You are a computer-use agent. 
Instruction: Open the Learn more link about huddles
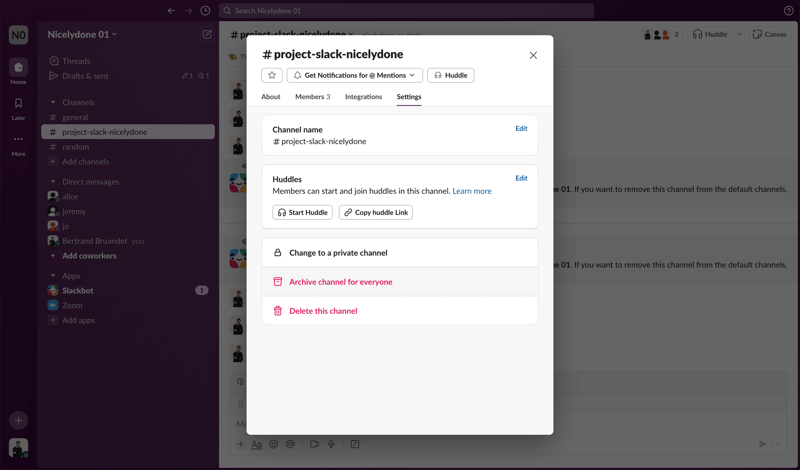(x=472, y=191)
